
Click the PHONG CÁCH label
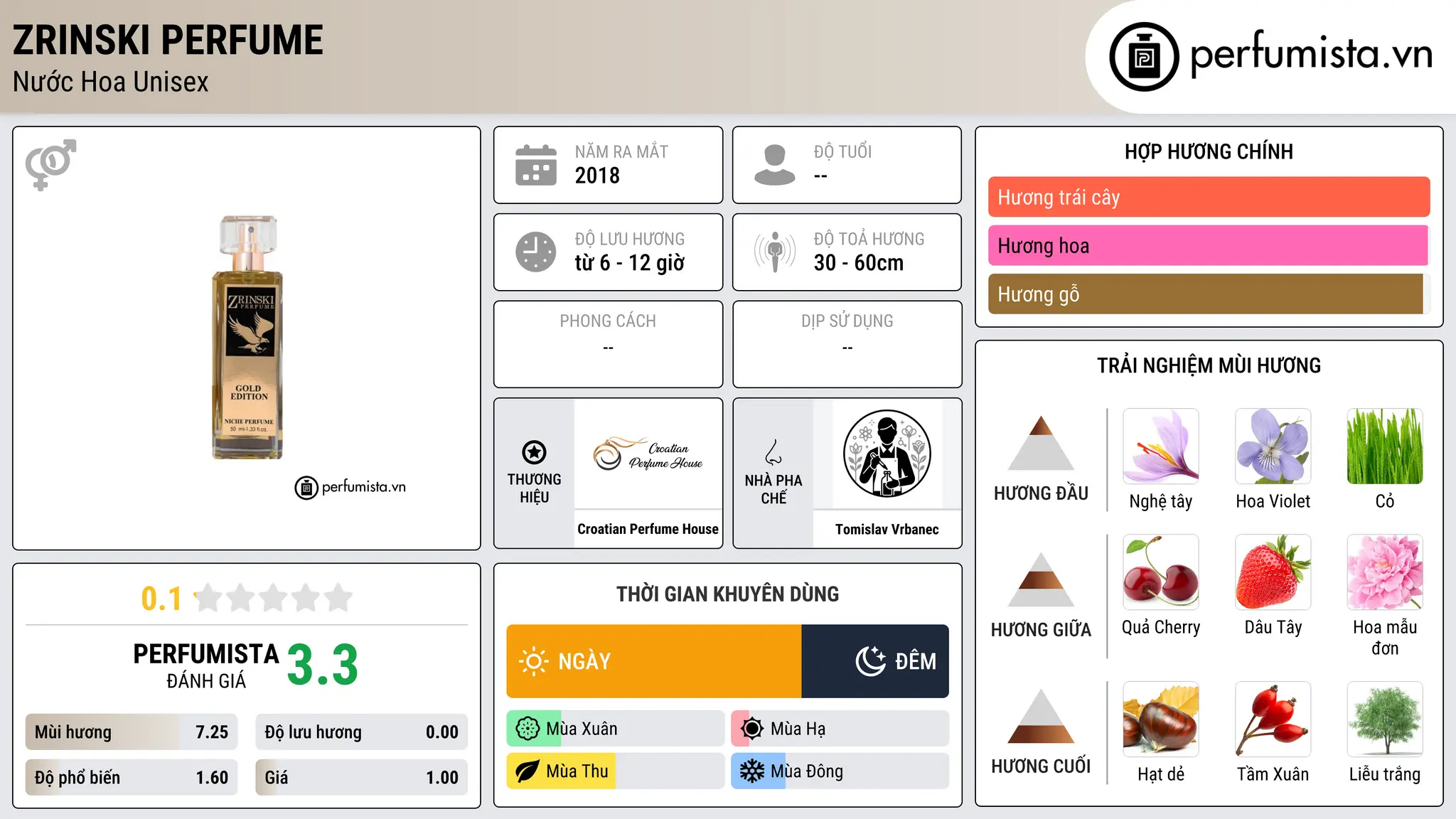[x=608, y=321]
